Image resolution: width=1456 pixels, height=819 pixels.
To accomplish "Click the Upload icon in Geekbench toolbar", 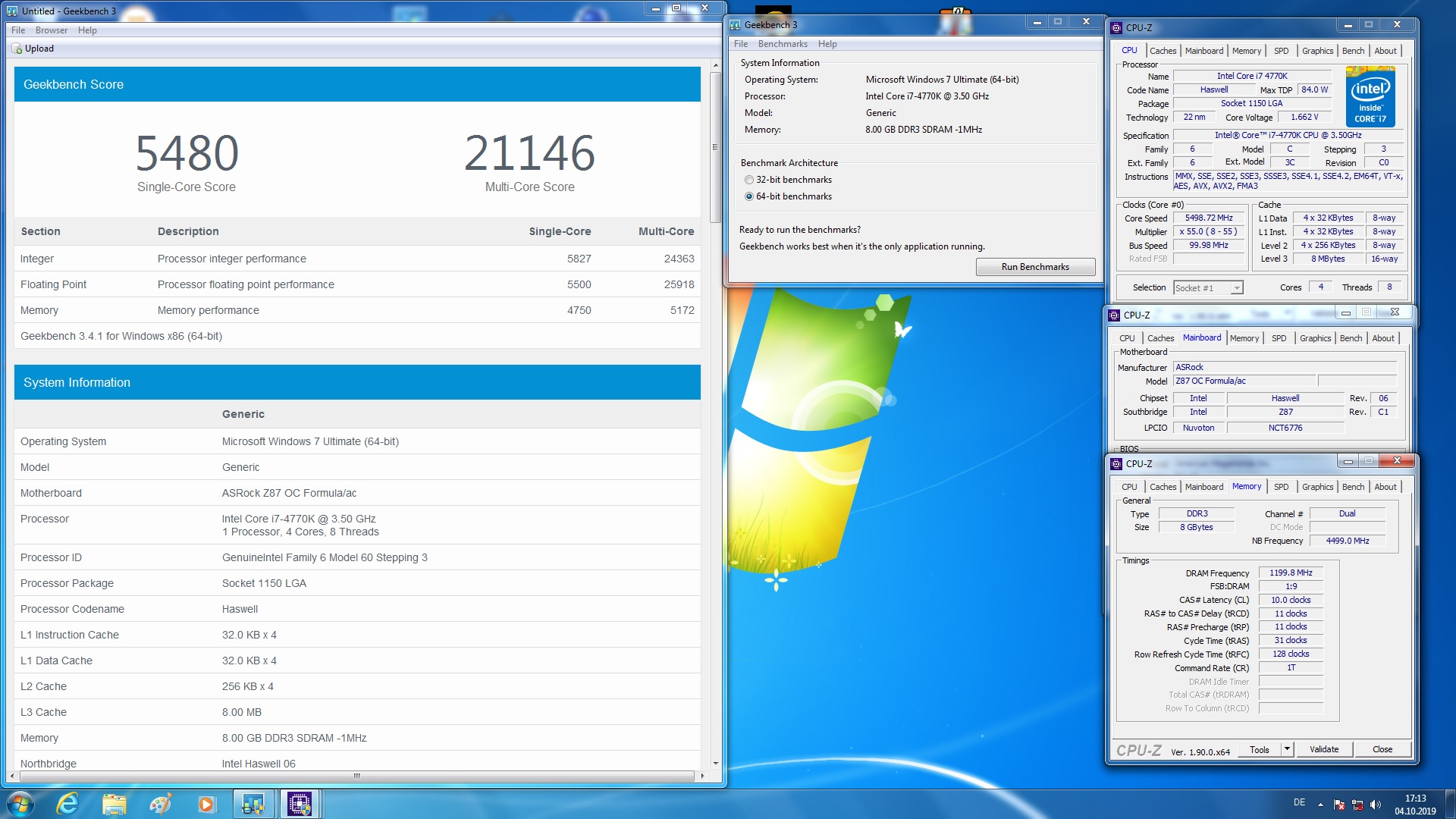I will (x=17, y=49).
